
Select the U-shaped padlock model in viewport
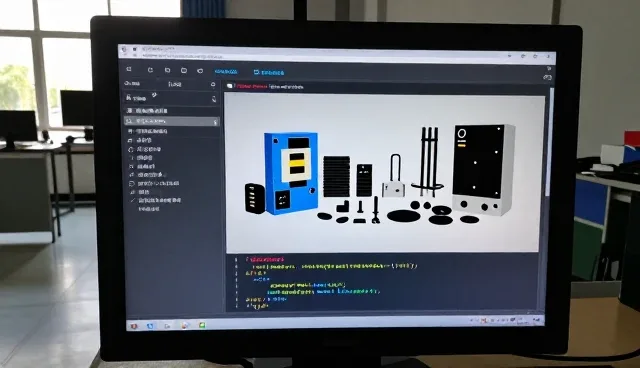[394, 175]
